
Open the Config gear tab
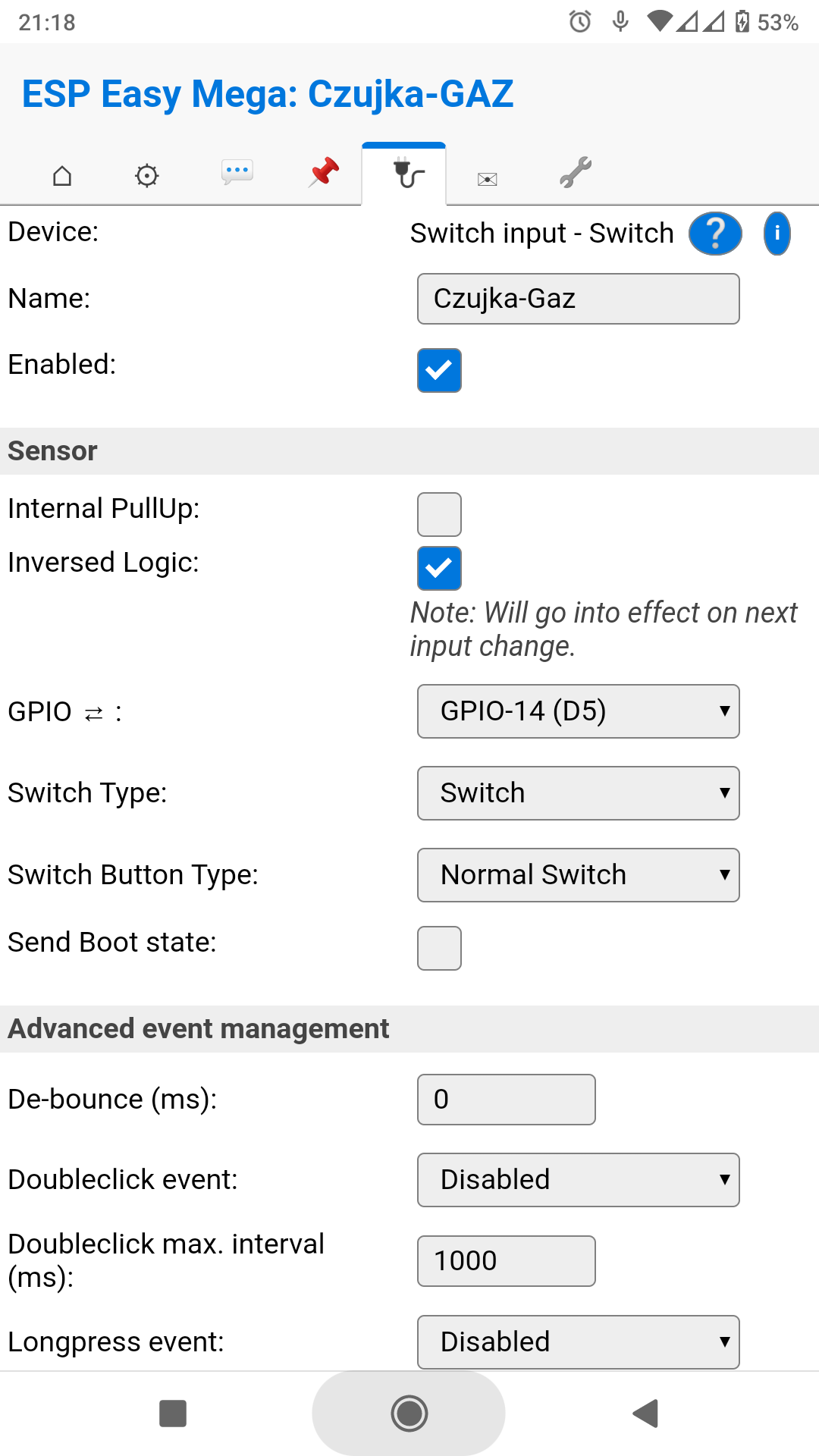click(146, 176)
